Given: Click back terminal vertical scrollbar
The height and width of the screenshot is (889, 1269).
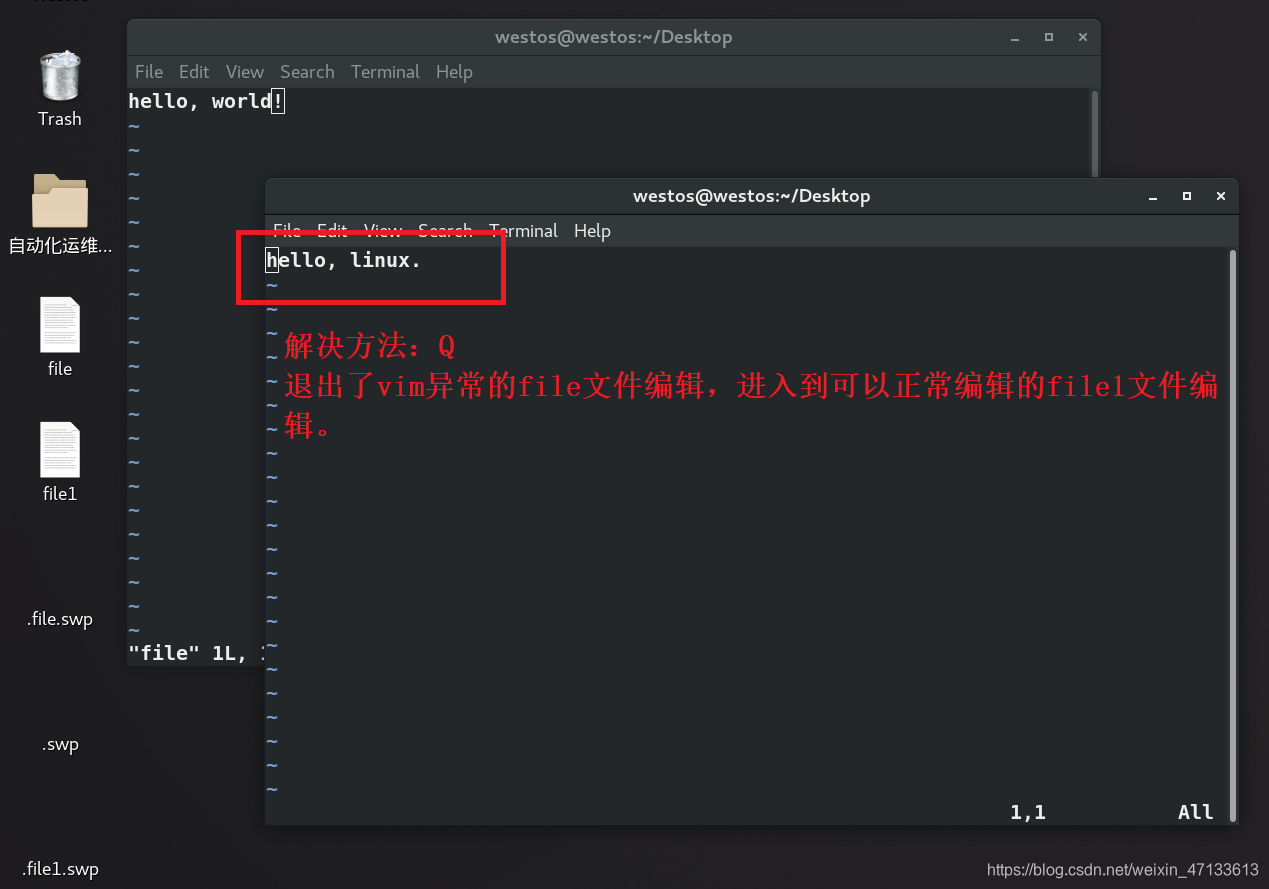Looking at the screenshot, I should point(1095,133).
